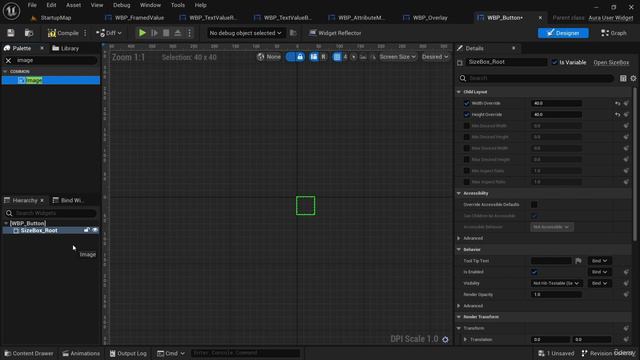
Task: Open Details property matrix grid icon
Action: pos(623,78)
